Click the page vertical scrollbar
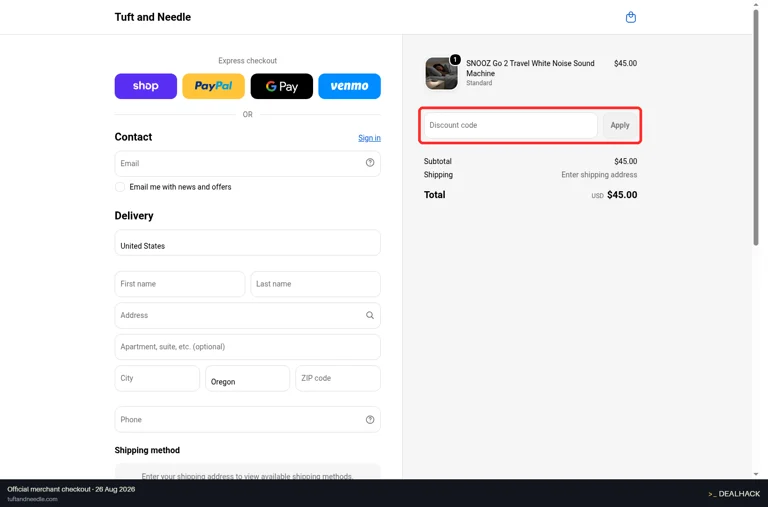The image size is (768, 507). [756, 127]
